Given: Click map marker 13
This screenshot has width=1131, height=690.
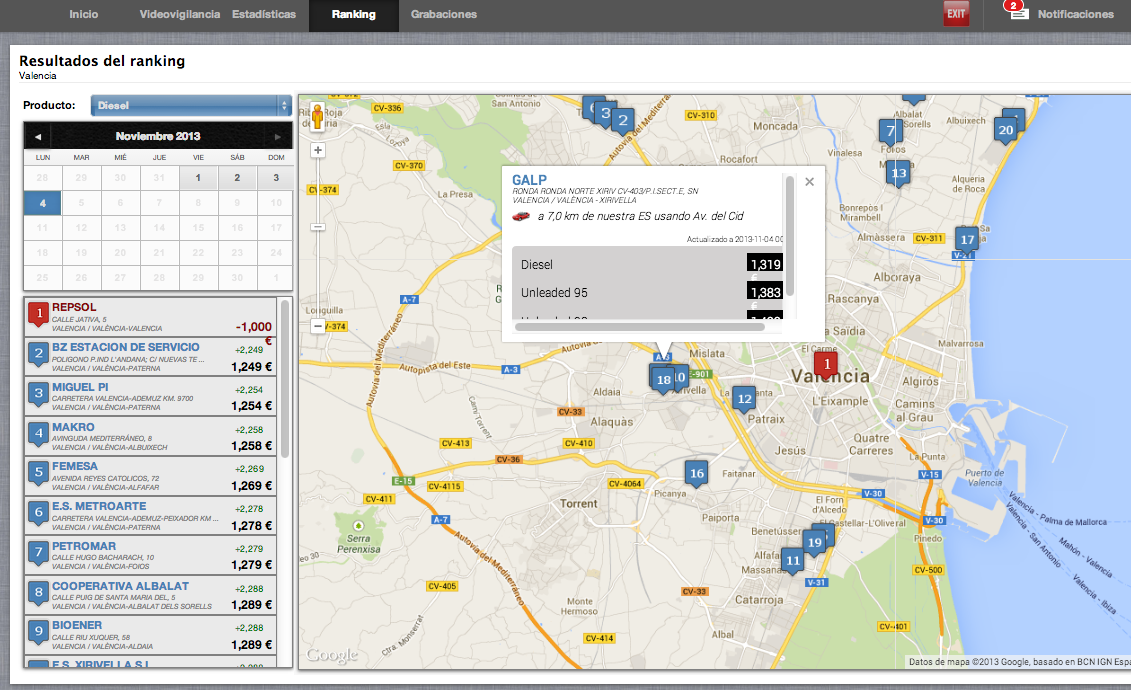Looking at the screenshot, I should point(899,174).
